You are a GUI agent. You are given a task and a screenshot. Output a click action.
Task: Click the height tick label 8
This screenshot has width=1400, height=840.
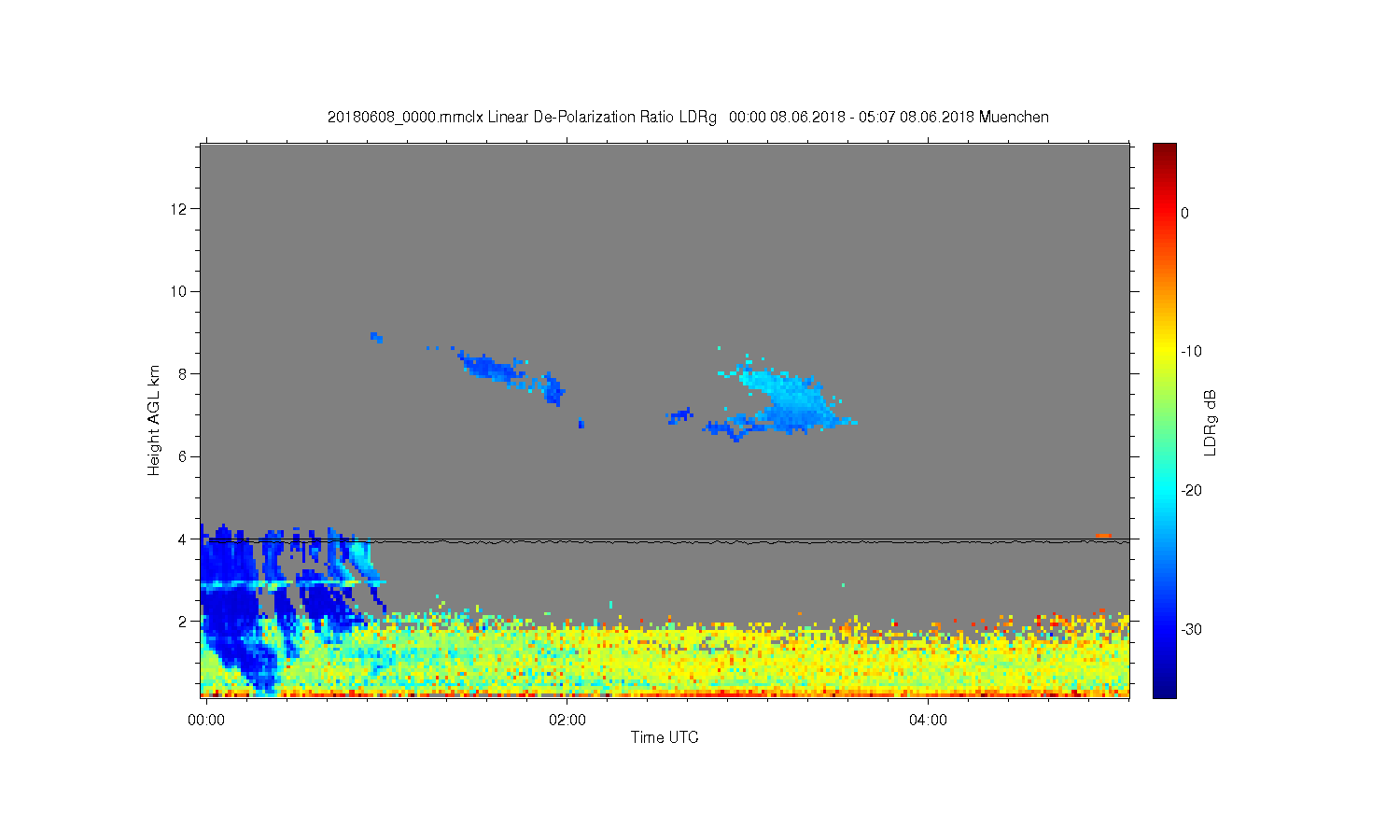(183, 374)
